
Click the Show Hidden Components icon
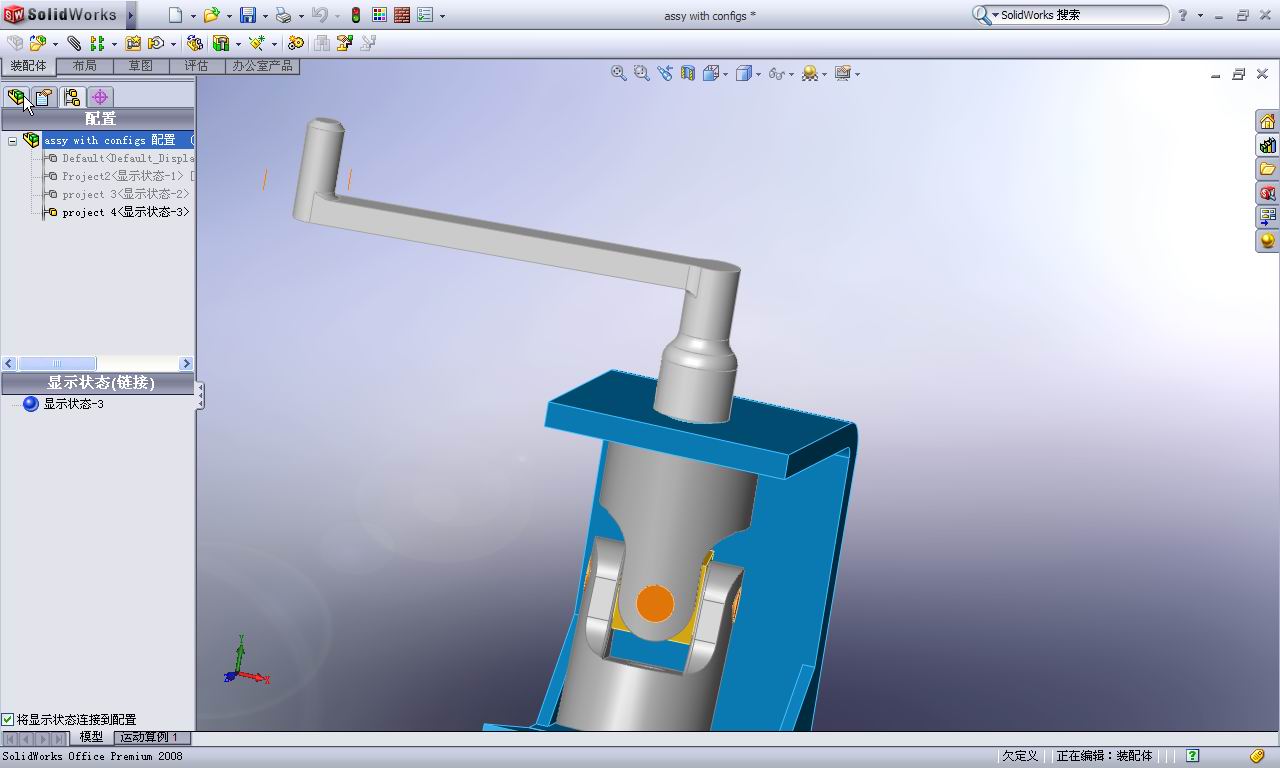coord(195,43)
